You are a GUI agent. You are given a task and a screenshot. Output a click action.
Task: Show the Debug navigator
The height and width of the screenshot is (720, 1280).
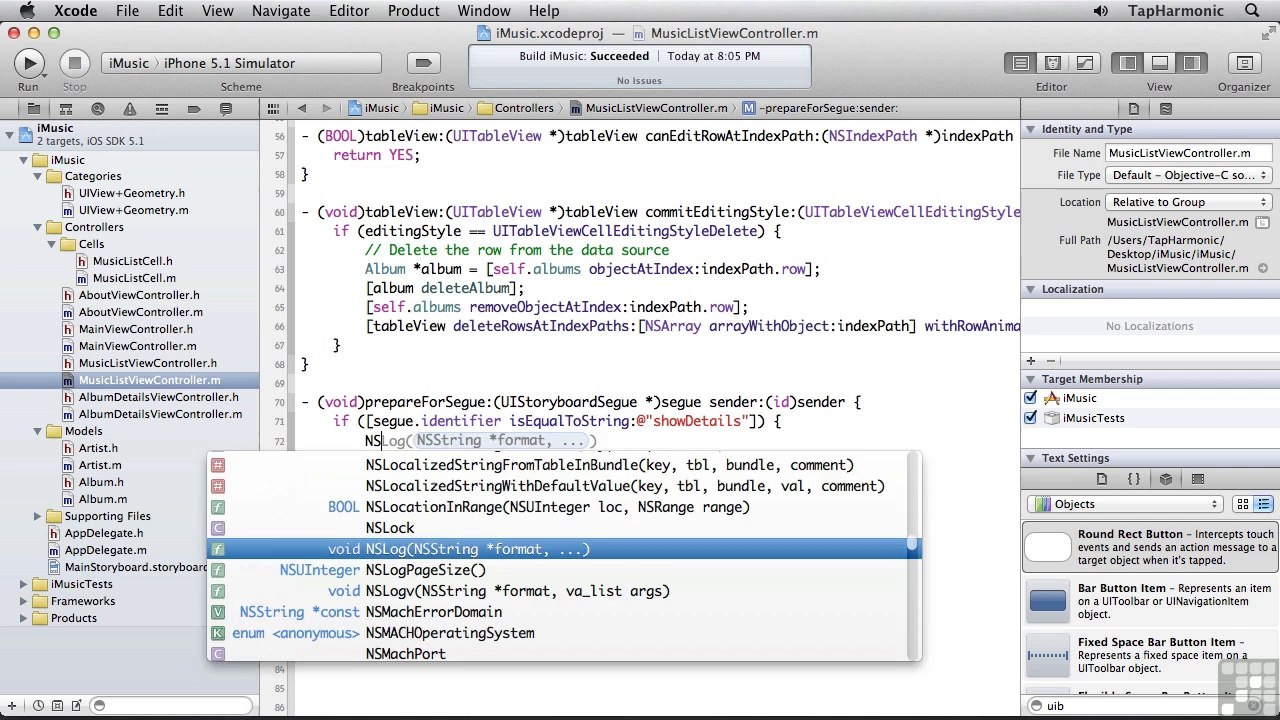[x=161, y=108]
